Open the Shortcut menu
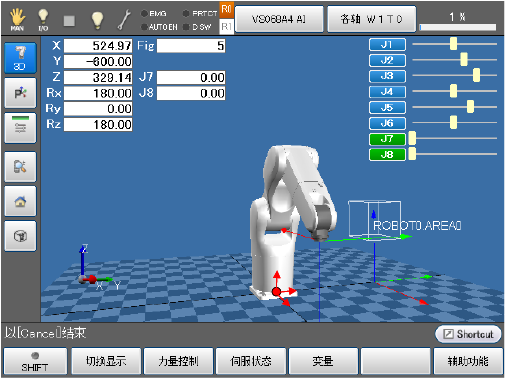This screenshot has width=505, height=378. [x=468, y=334]
